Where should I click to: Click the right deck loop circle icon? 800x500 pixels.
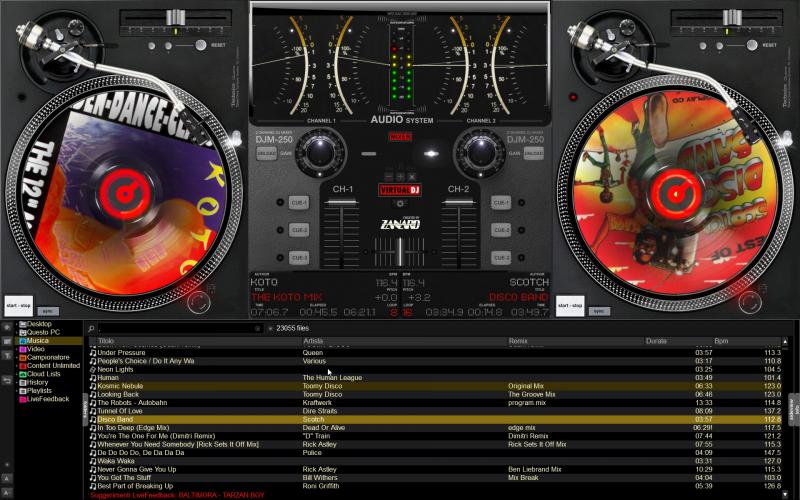click(x=749, y=302)
